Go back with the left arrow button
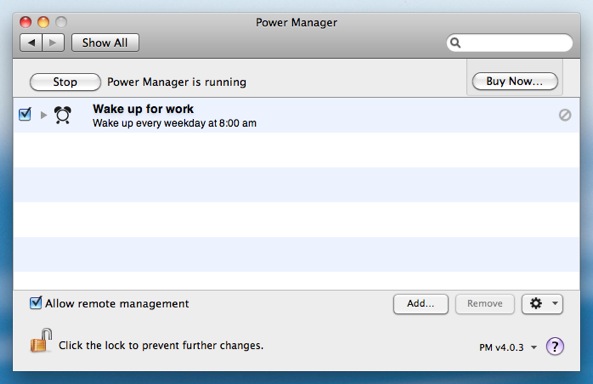Screen dimensions: 593x384 [31, 43]
